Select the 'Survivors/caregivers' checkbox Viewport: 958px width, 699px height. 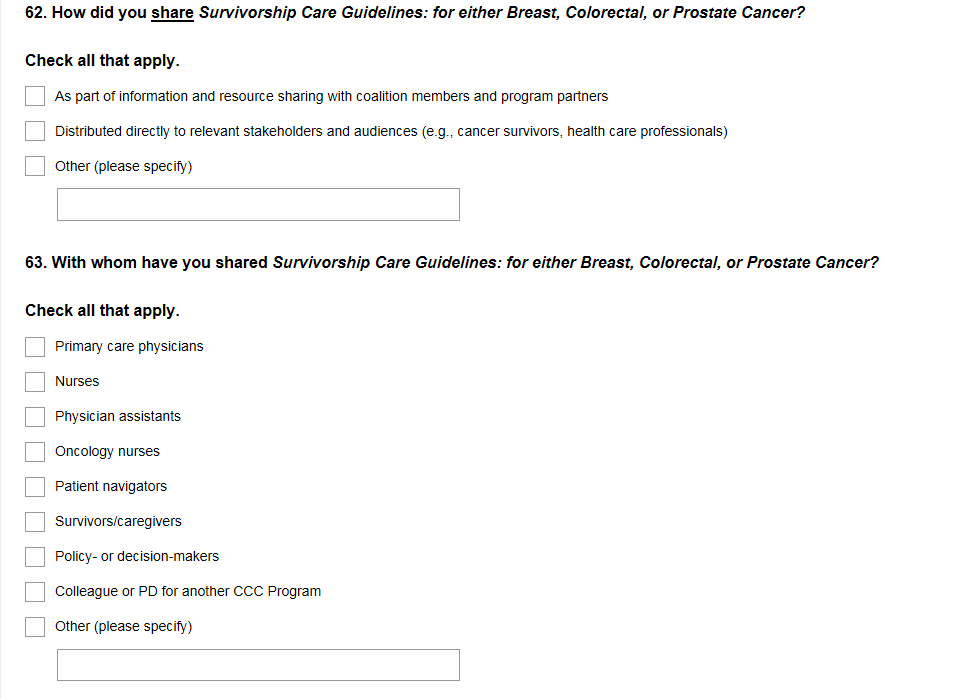tap(35, 521)
